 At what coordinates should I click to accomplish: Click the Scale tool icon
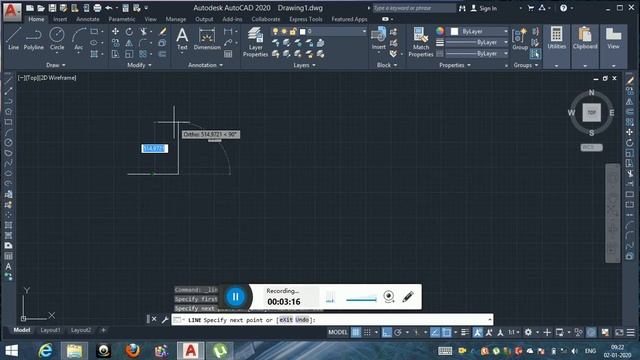click(x=129, y=54)
